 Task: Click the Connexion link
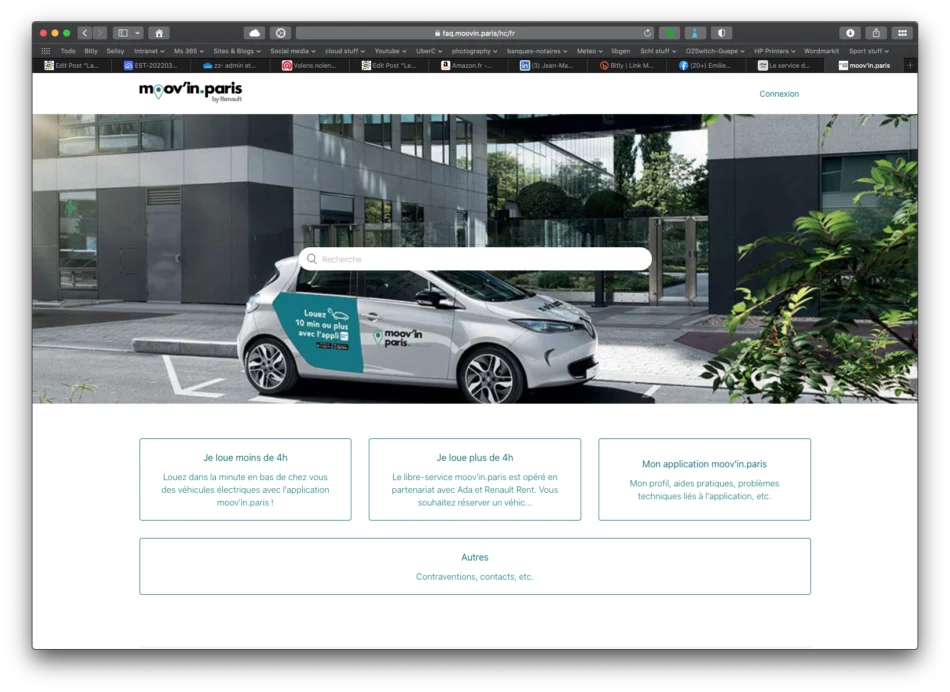779,93
